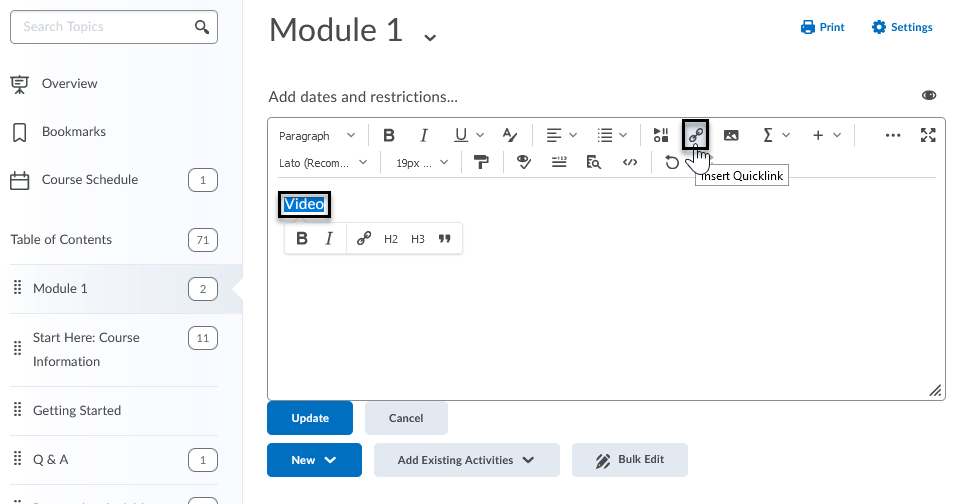Open the Lato font family dropdown
This screenshot has width=976, height=504.
[x=323, y=162]
